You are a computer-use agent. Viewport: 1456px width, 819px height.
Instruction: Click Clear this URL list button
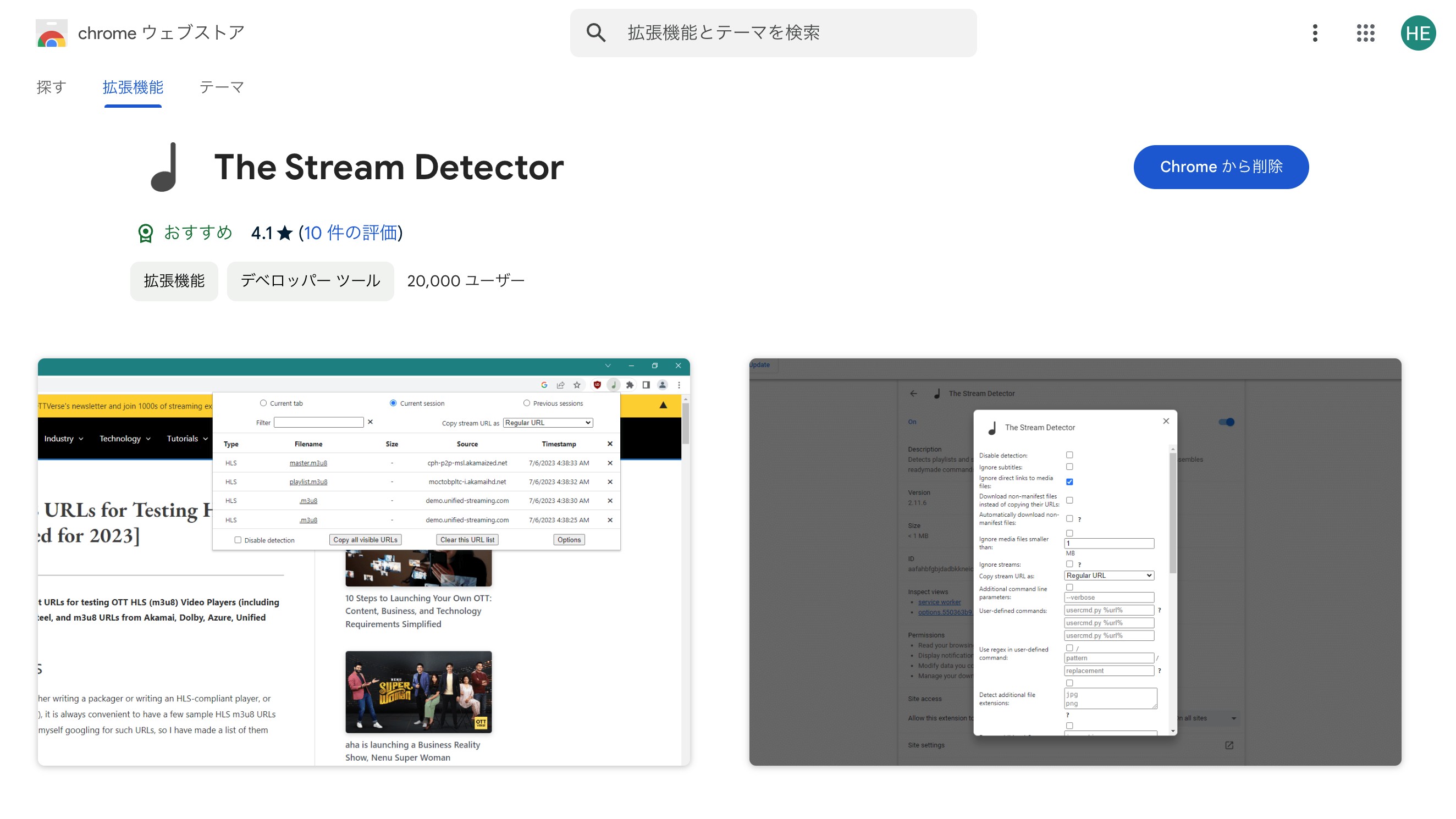pos(467,540)
